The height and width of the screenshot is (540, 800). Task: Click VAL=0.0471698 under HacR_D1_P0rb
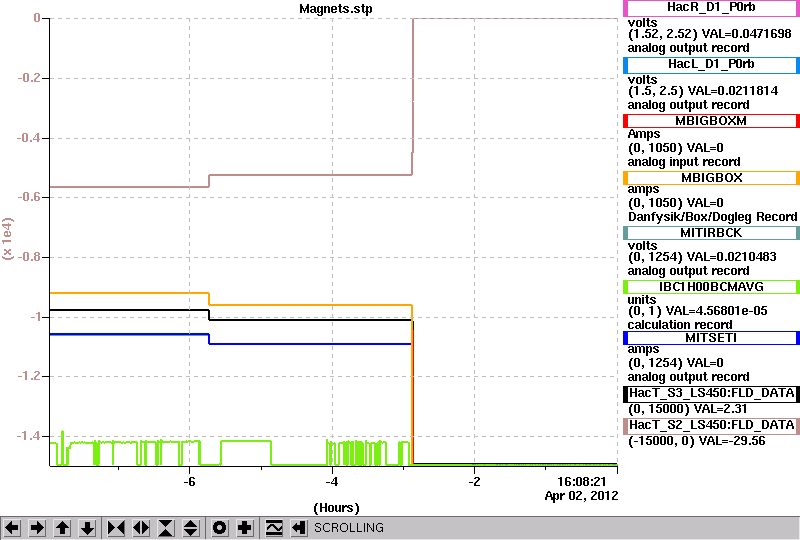(746, 34)
